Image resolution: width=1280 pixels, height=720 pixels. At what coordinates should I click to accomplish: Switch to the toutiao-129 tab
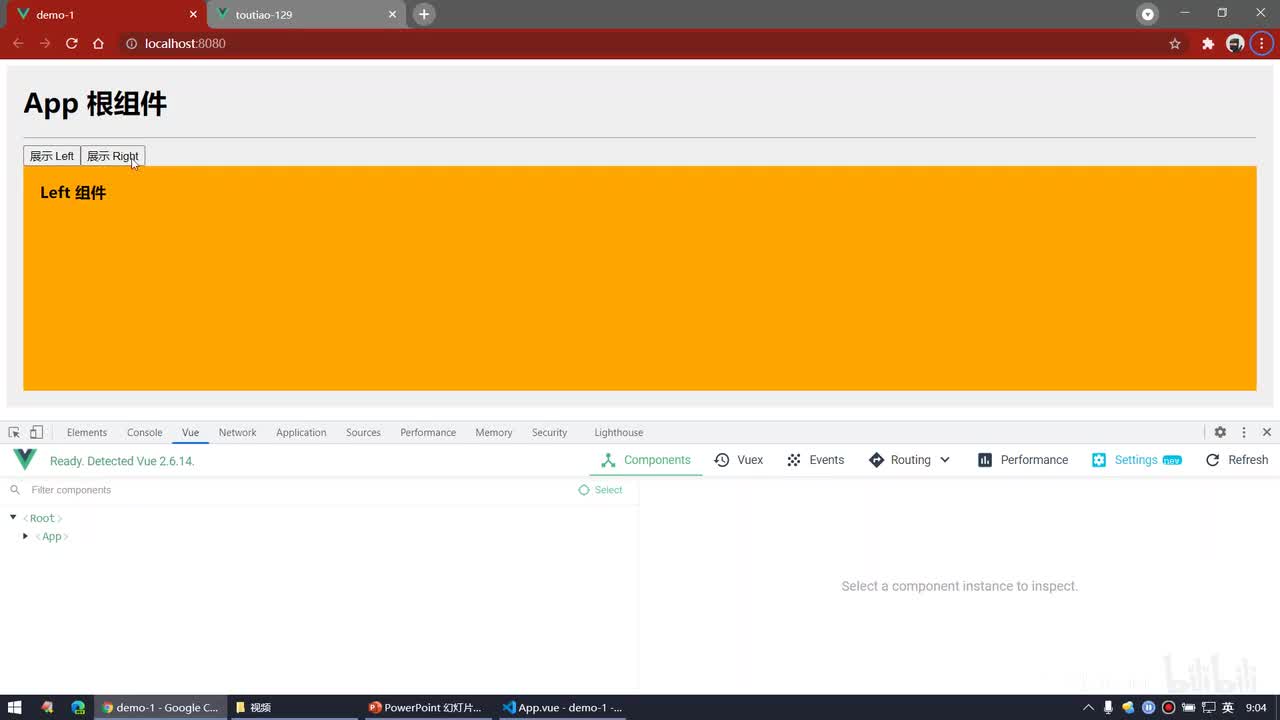point(306,14)
